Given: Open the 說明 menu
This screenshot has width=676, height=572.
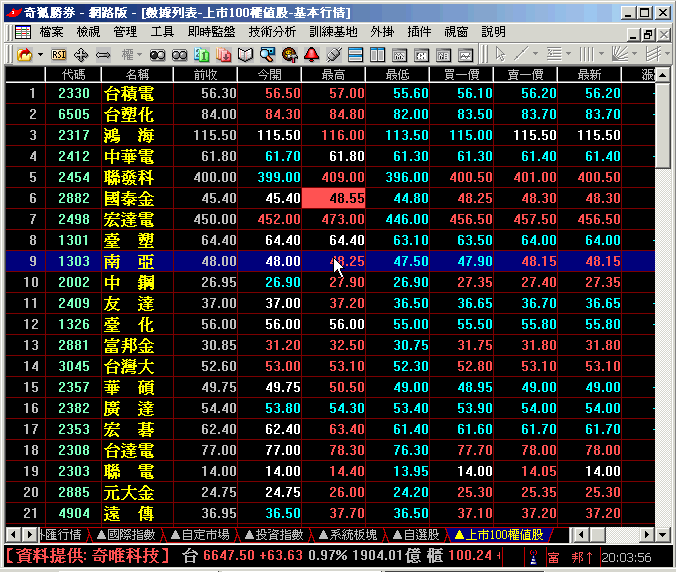Looking at the screenshot, I should click(493, 32).
